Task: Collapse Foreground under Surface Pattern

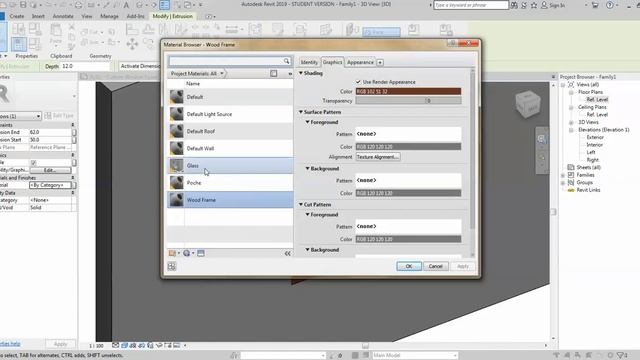Action: (307, 122)
